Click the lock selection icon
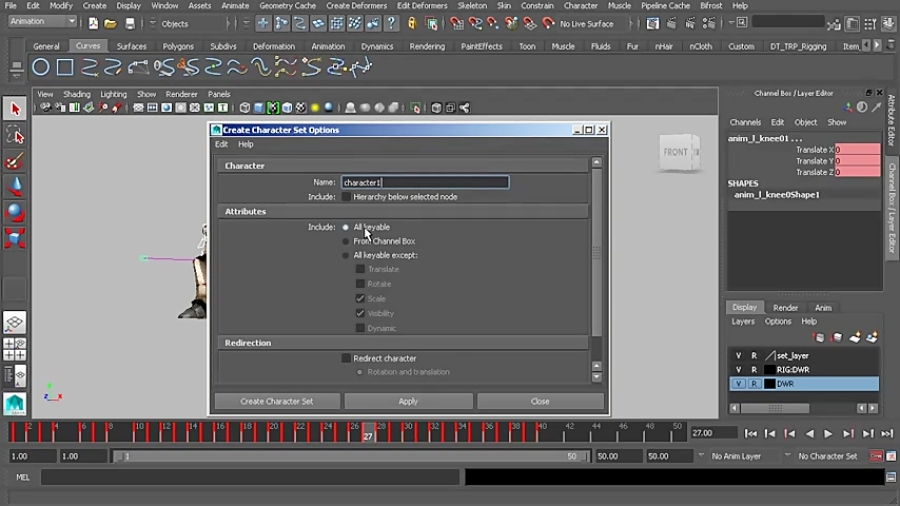This screenshot has height=506, width=900. (412, 24)
